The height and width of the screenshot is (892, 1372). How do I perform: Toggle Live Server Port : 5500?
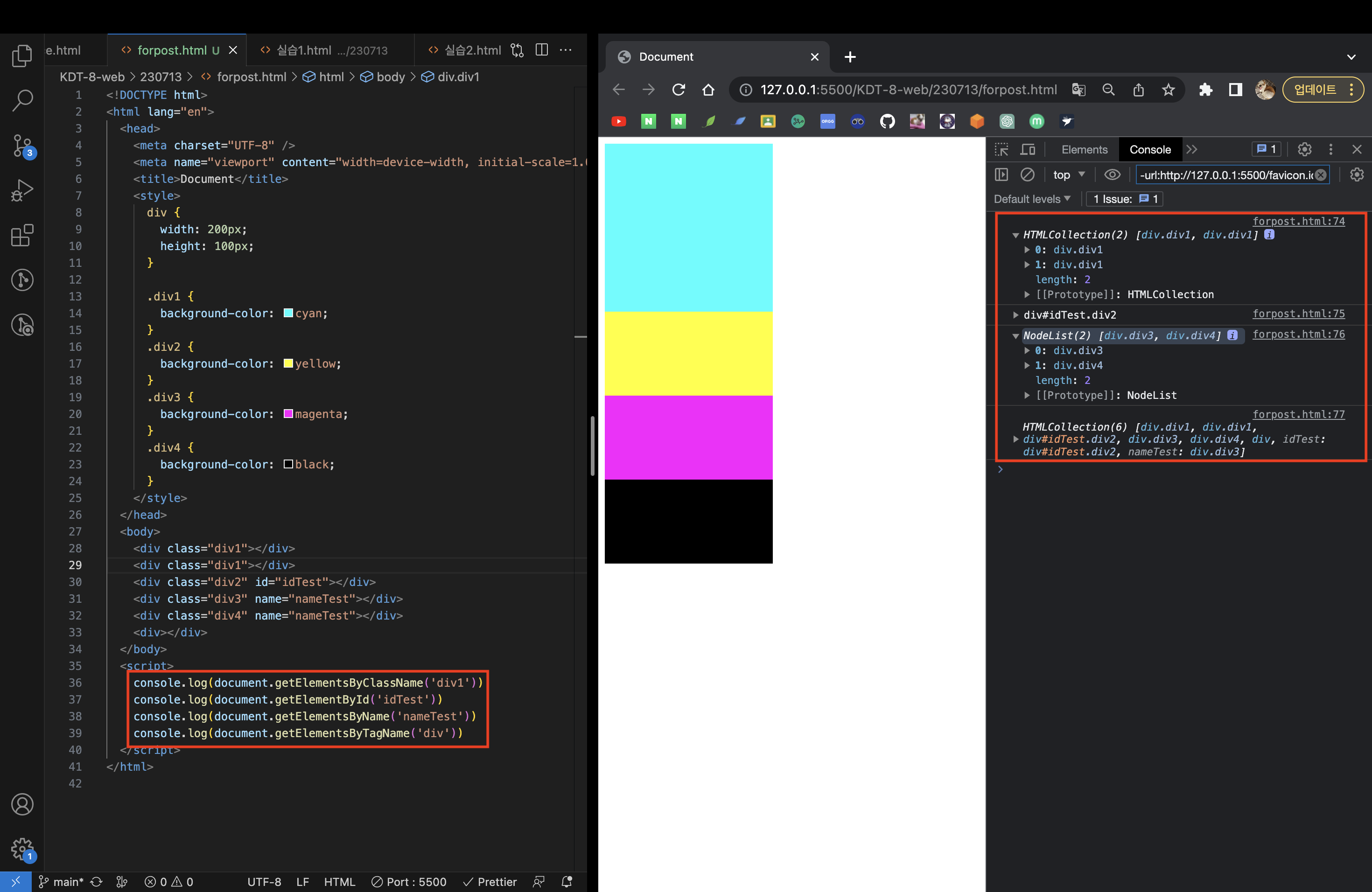(409, 882)
